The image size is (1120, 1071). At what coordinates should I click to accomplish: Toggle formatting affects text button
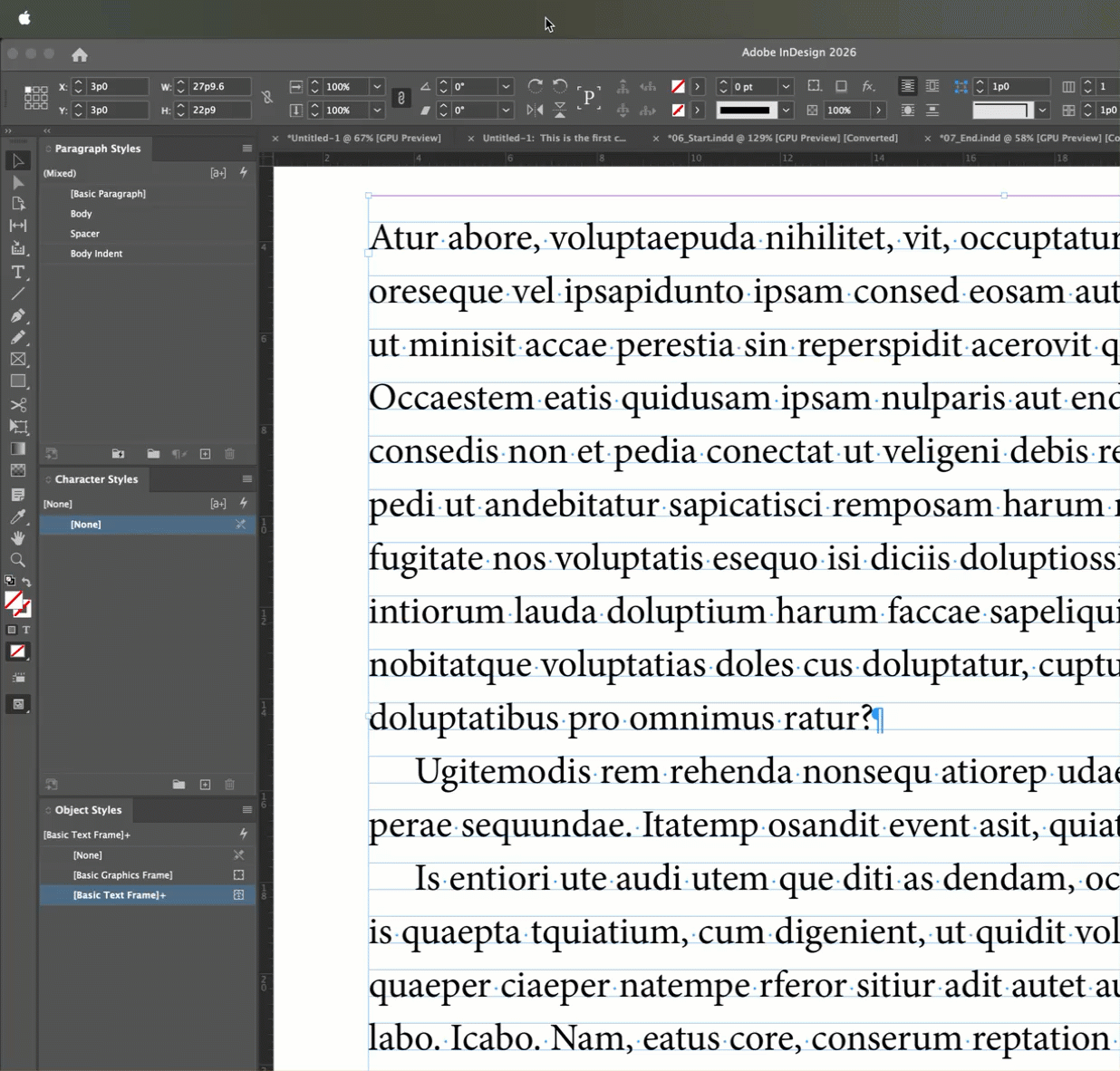[26, 630]
